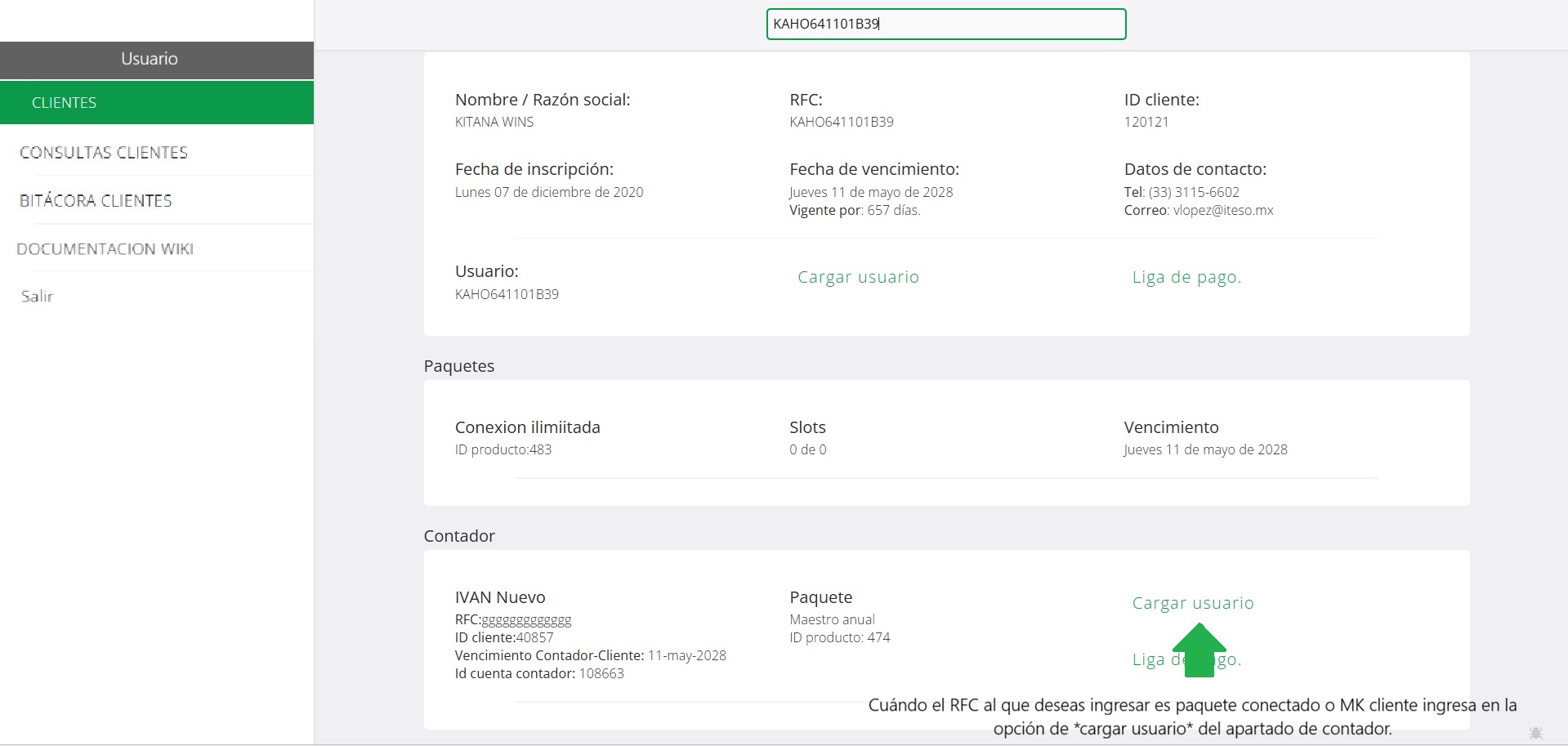Open the CLIENTES menu section
The height and width of the screenshot is (746, 1568).
(157, 102)
